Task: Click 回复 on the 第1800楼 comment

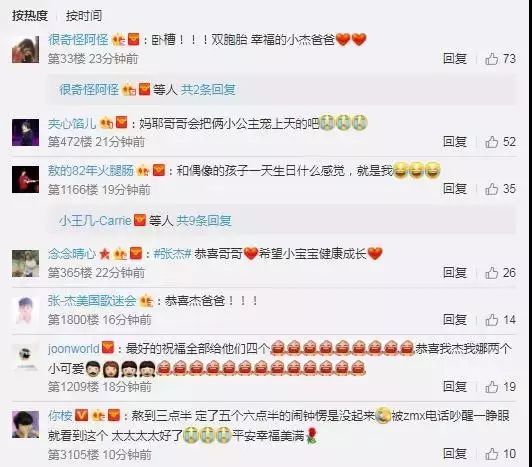Action: [x=455, y=320]
